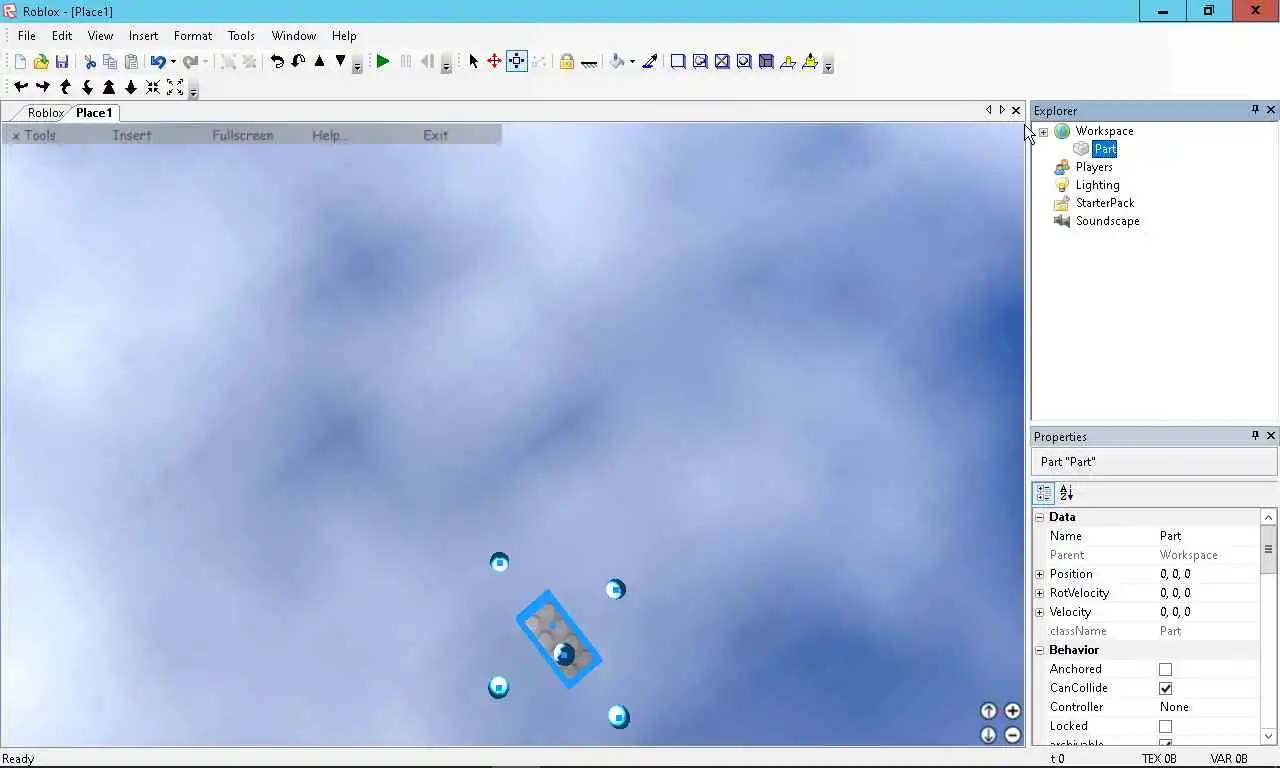Select the arrow pointer tool

tap(474, 62)
